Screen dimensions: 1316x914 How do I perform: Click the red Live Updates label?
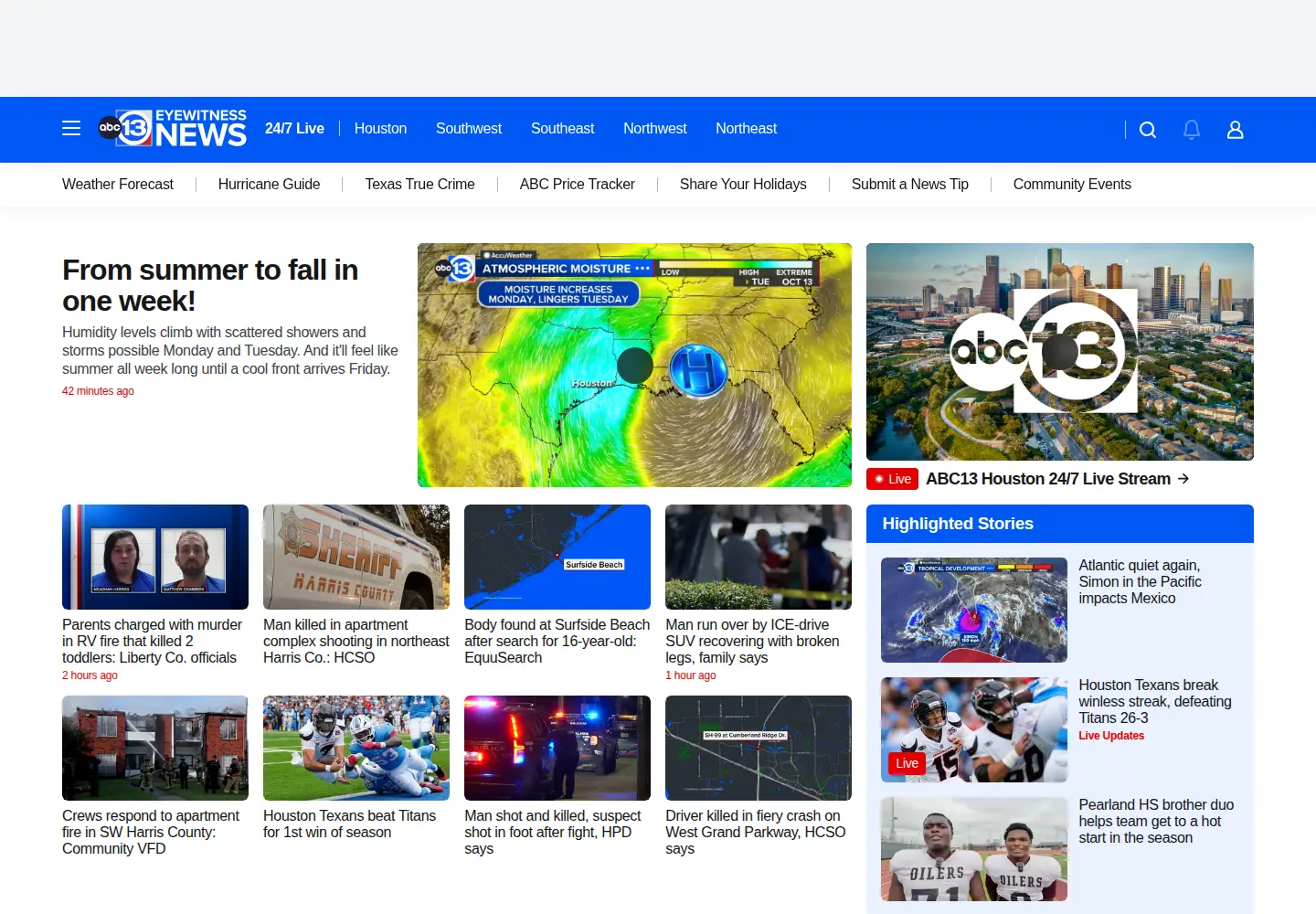[1111, 736]
